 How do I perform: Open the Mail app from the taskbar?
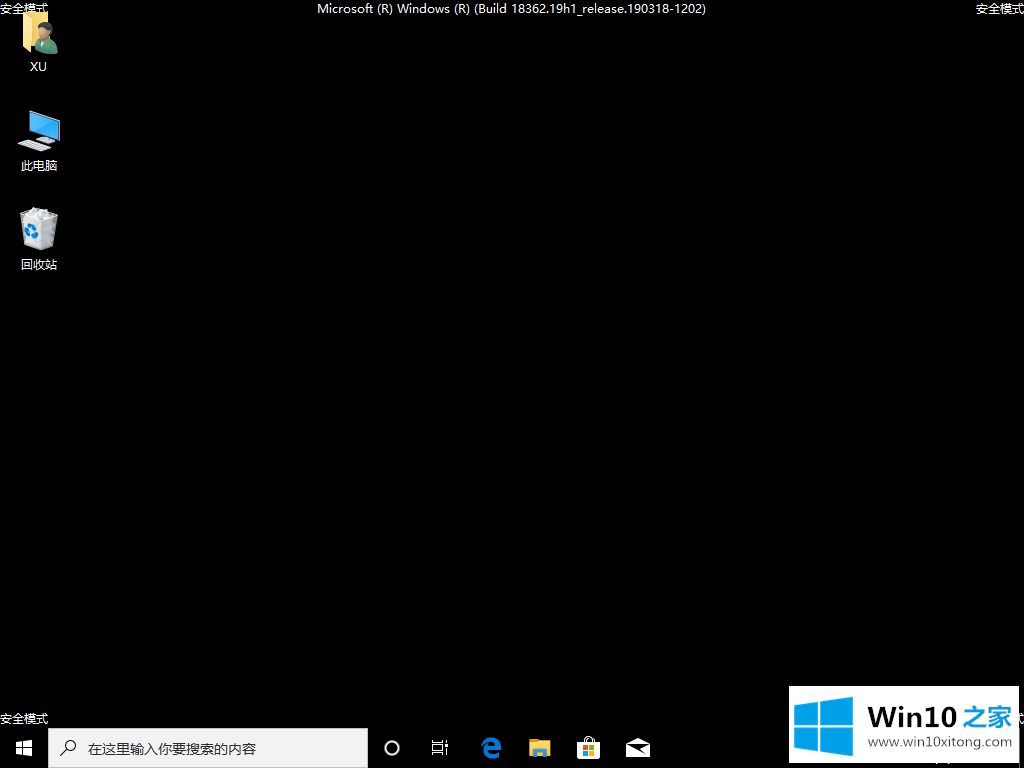point(637,748)
